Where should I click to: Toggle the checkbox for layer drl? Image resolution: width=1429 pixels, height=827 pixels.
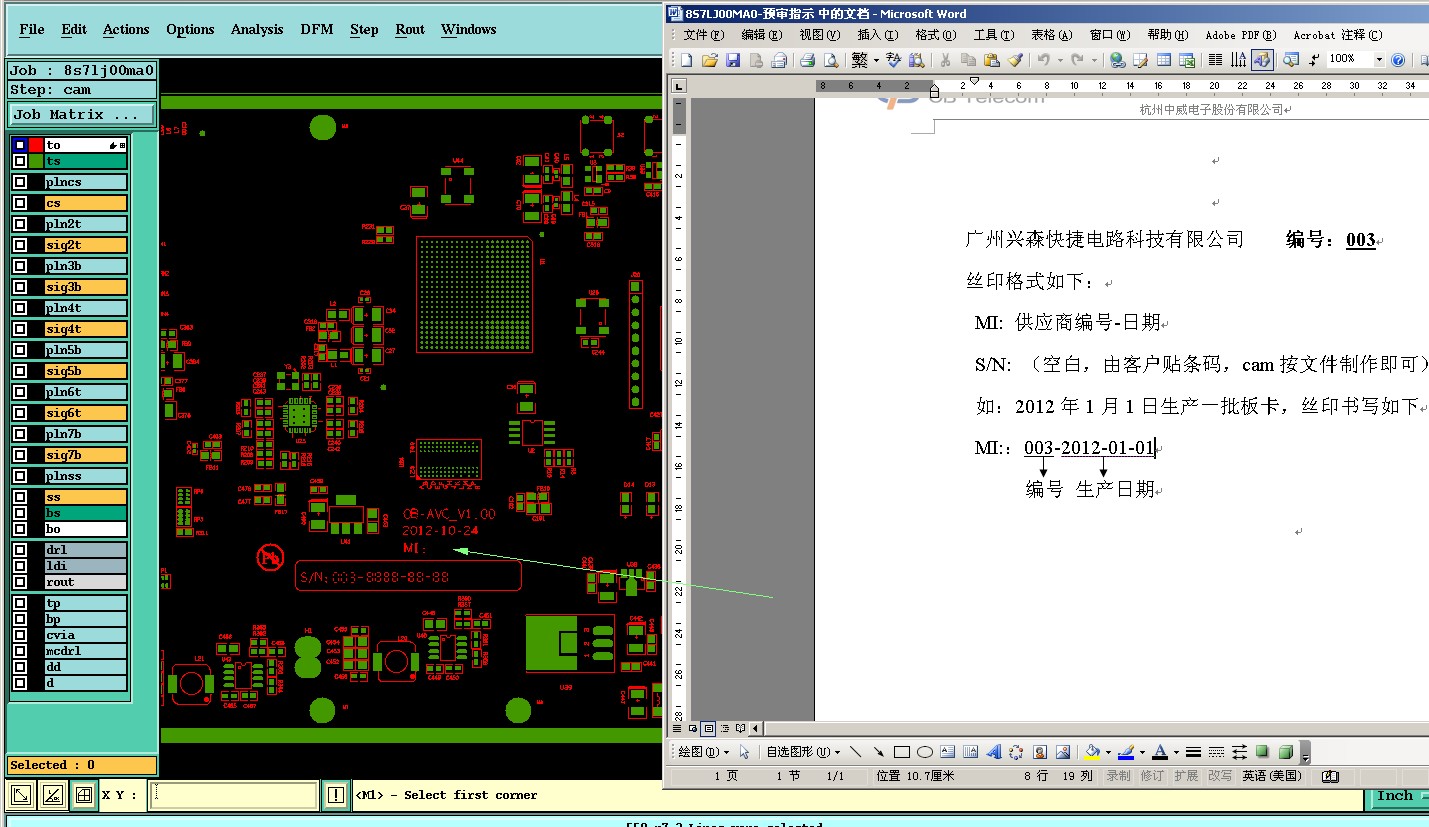(20, 550)
